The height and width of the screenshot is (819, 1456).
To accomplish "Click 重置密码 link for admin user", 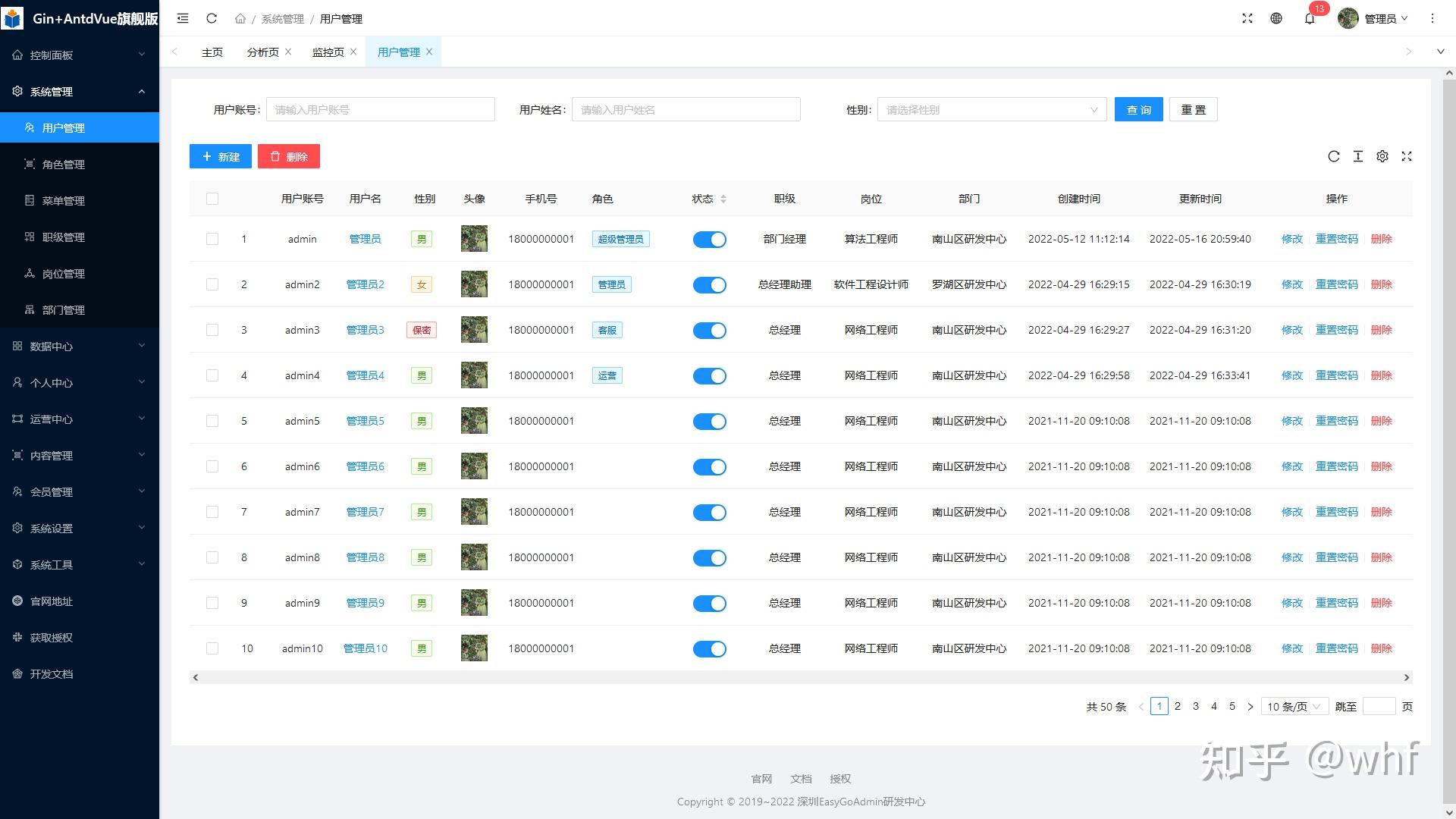I will 1336,239.
